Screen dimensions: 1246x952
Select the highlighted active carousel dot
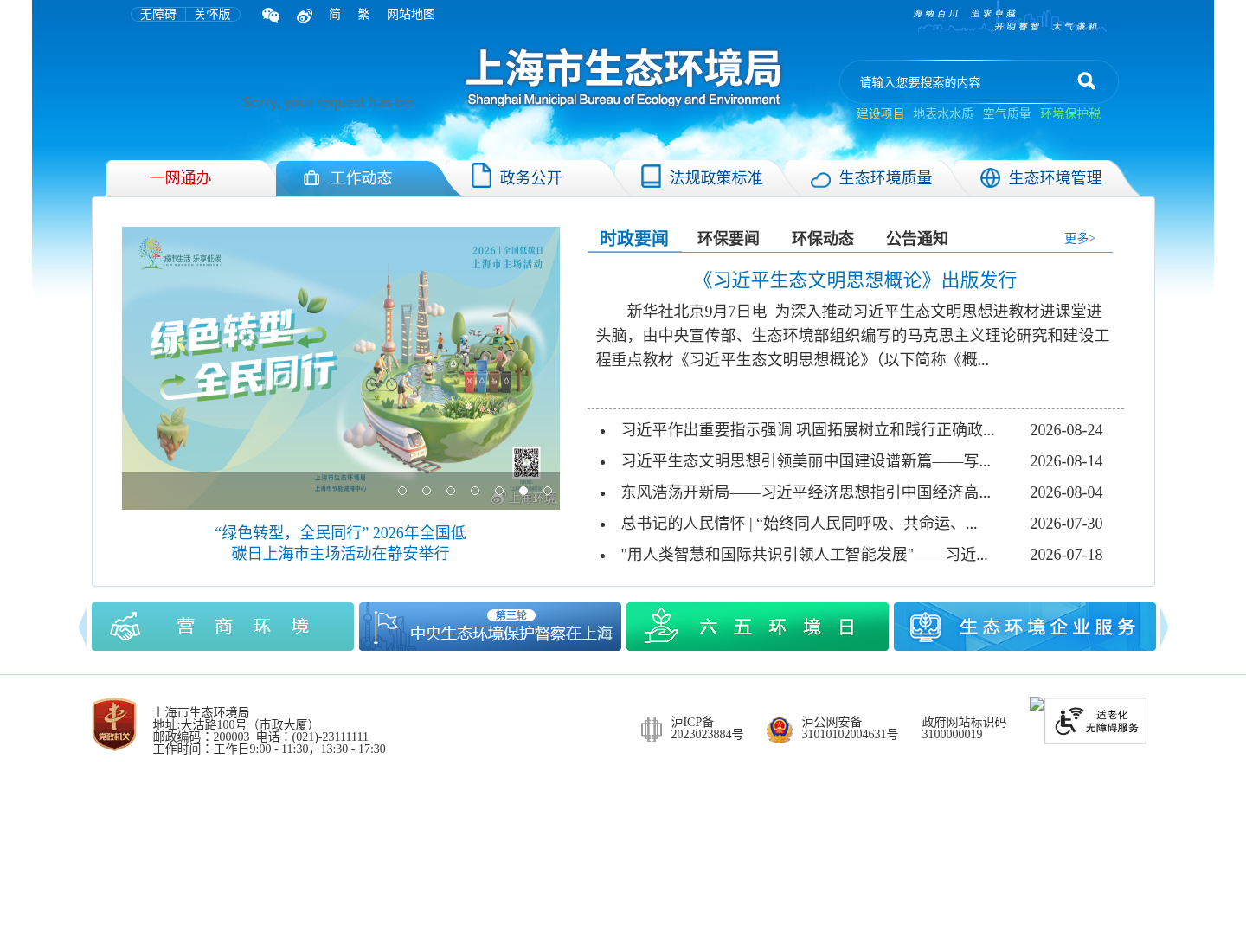click(523, 491)
